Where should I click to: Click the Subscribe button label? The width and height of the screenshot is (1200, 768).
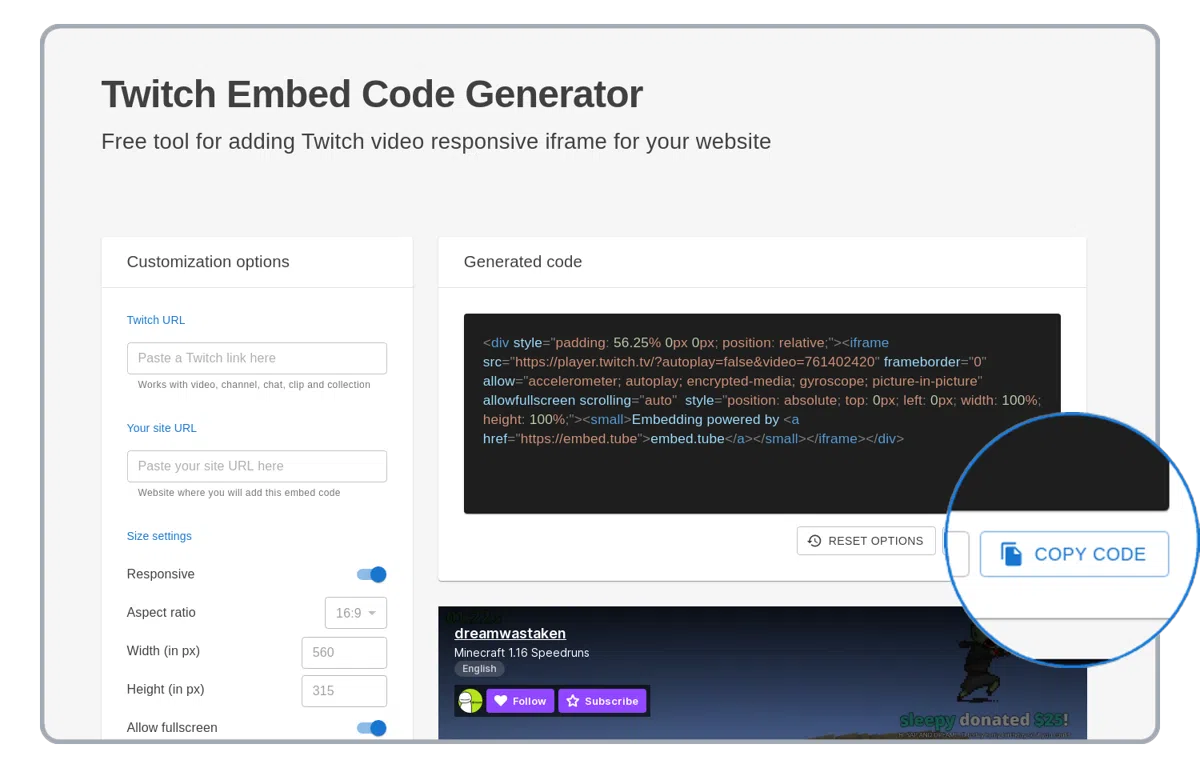(x=611, y=701)
